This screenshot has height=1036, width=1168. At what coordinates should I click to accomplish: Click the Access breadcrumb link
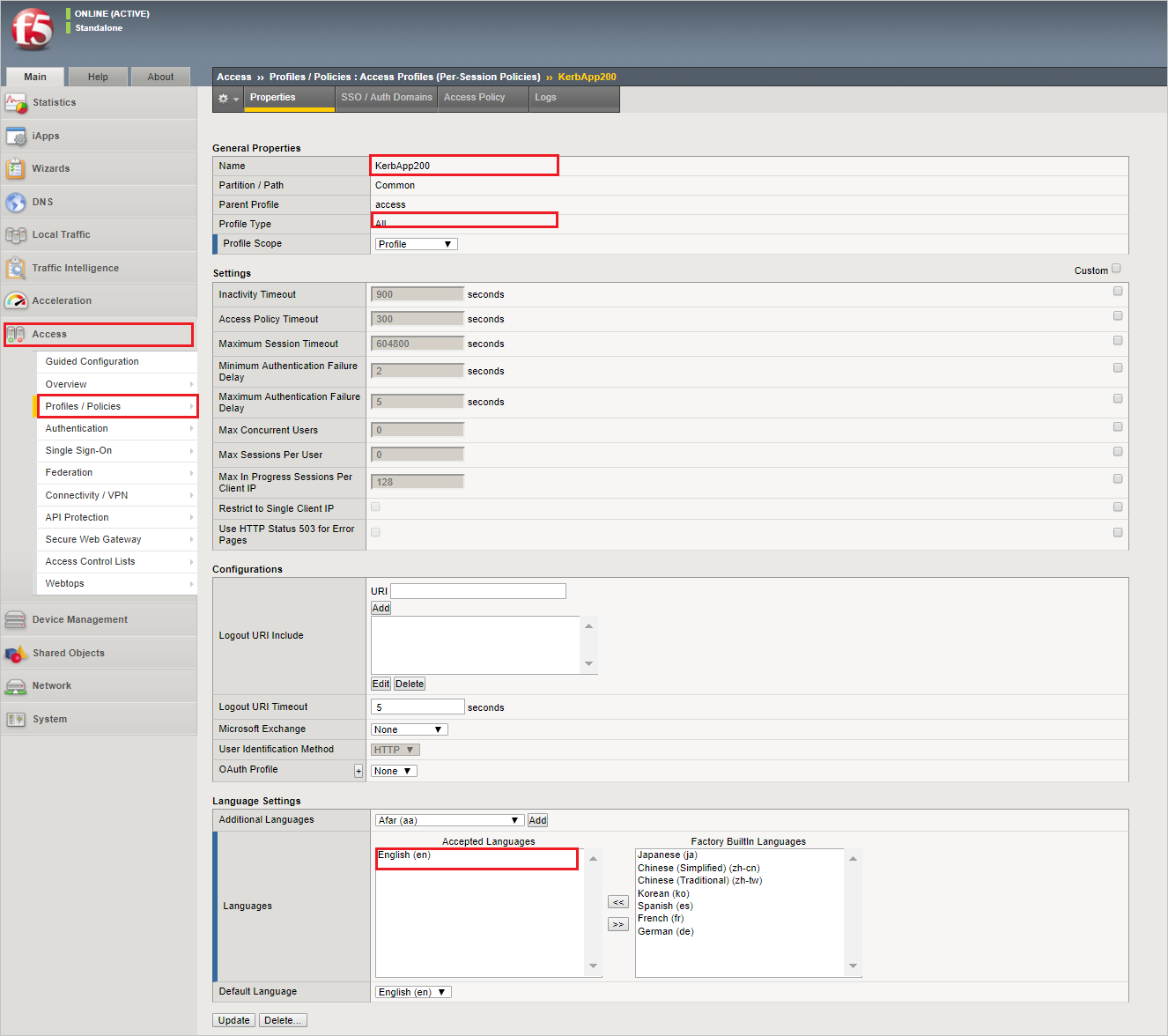[234, 77]
